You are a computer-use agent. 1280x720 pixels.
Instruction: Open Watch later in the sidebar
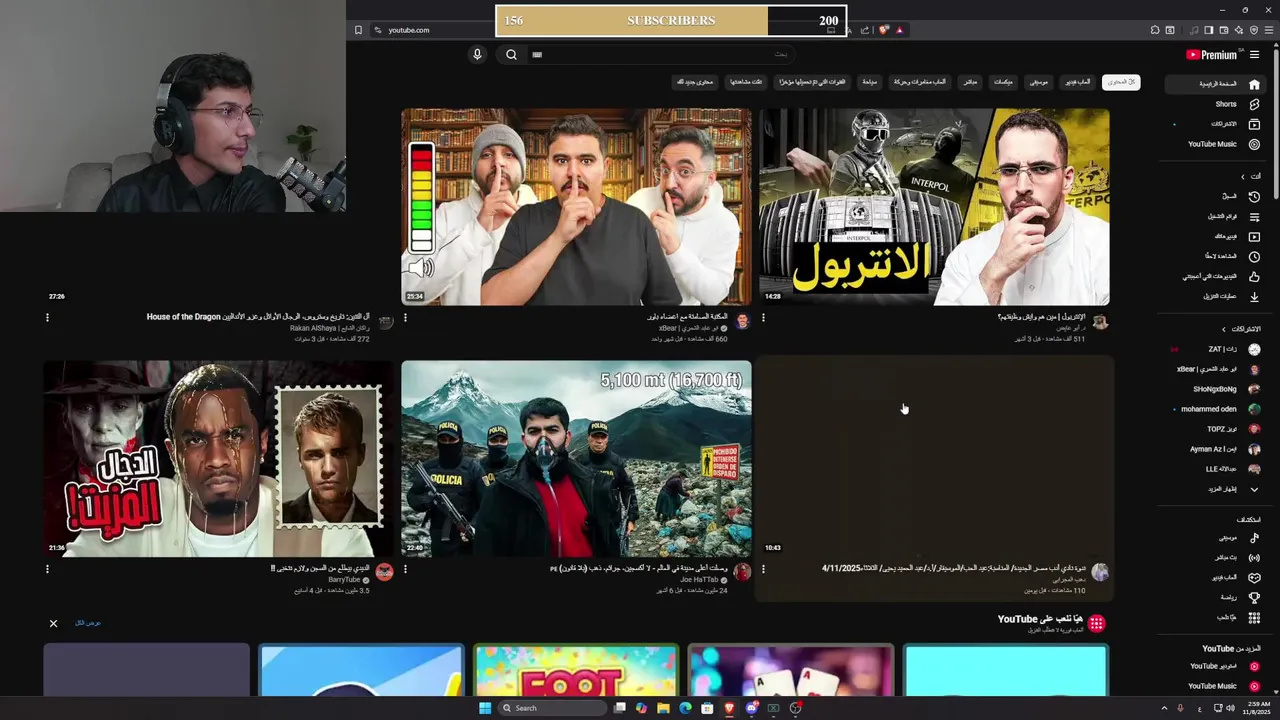1216,257
